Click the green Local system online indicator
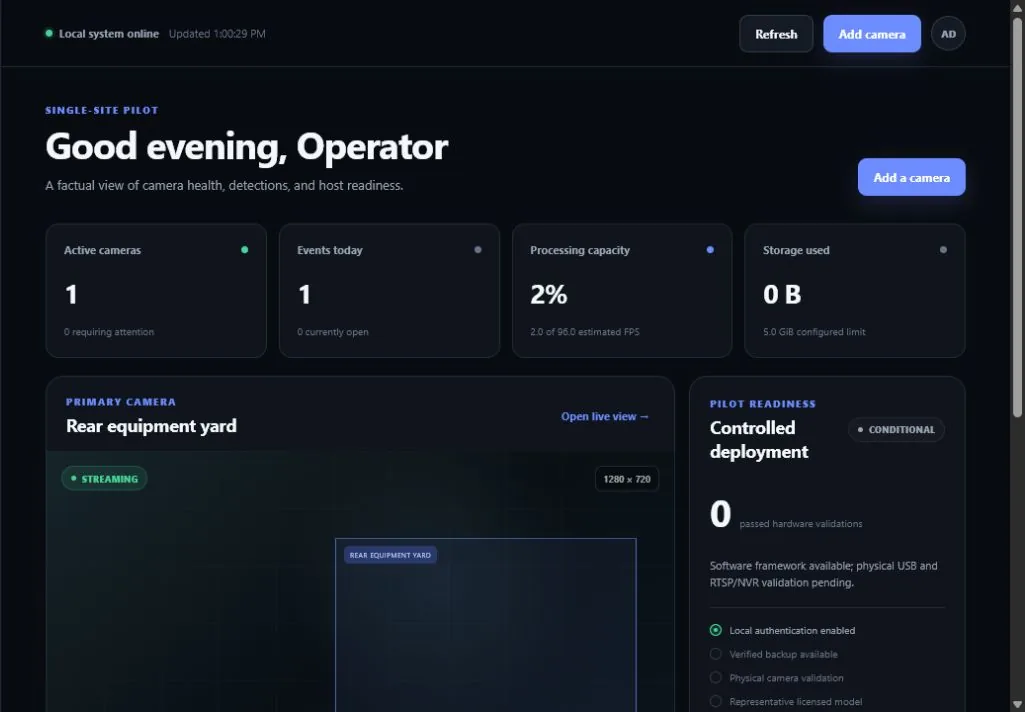The height and width of the screenshot is (712, 1025). pos(49,33)
